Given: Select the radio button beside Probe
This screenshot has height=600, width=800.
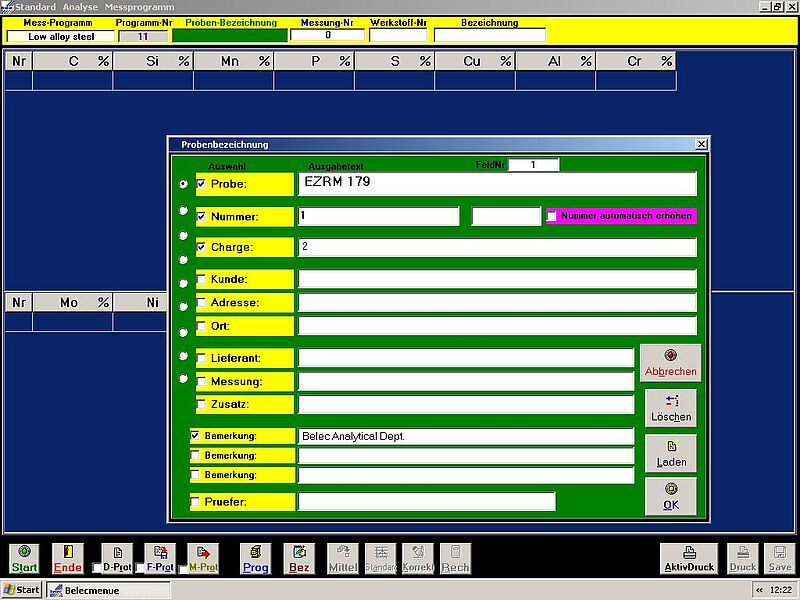Looking at the screenshot, I should 183,184.
